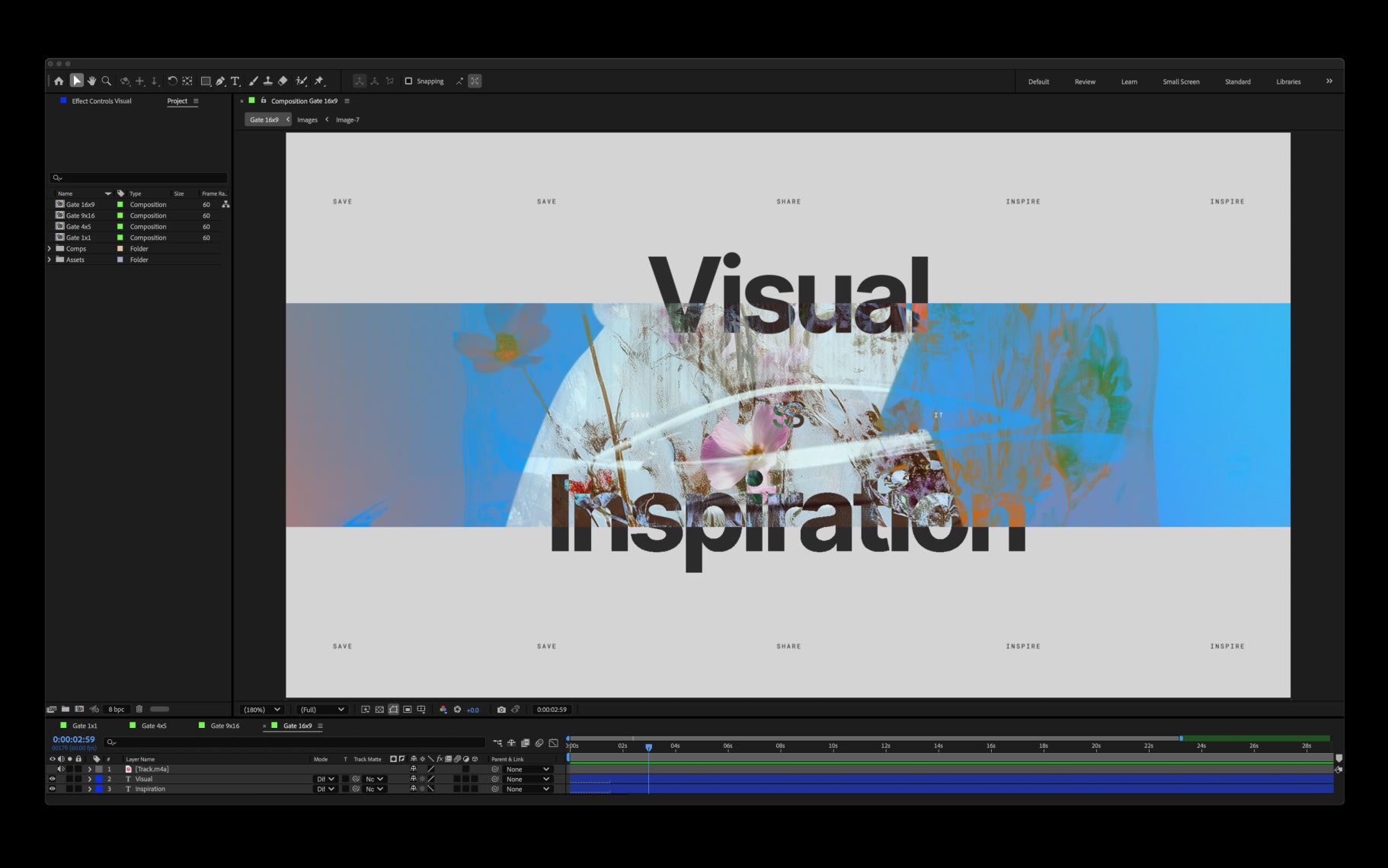This screenshot has width=1388, height=868.
Task: Expand the Assets folder
Action: [50, 260]
